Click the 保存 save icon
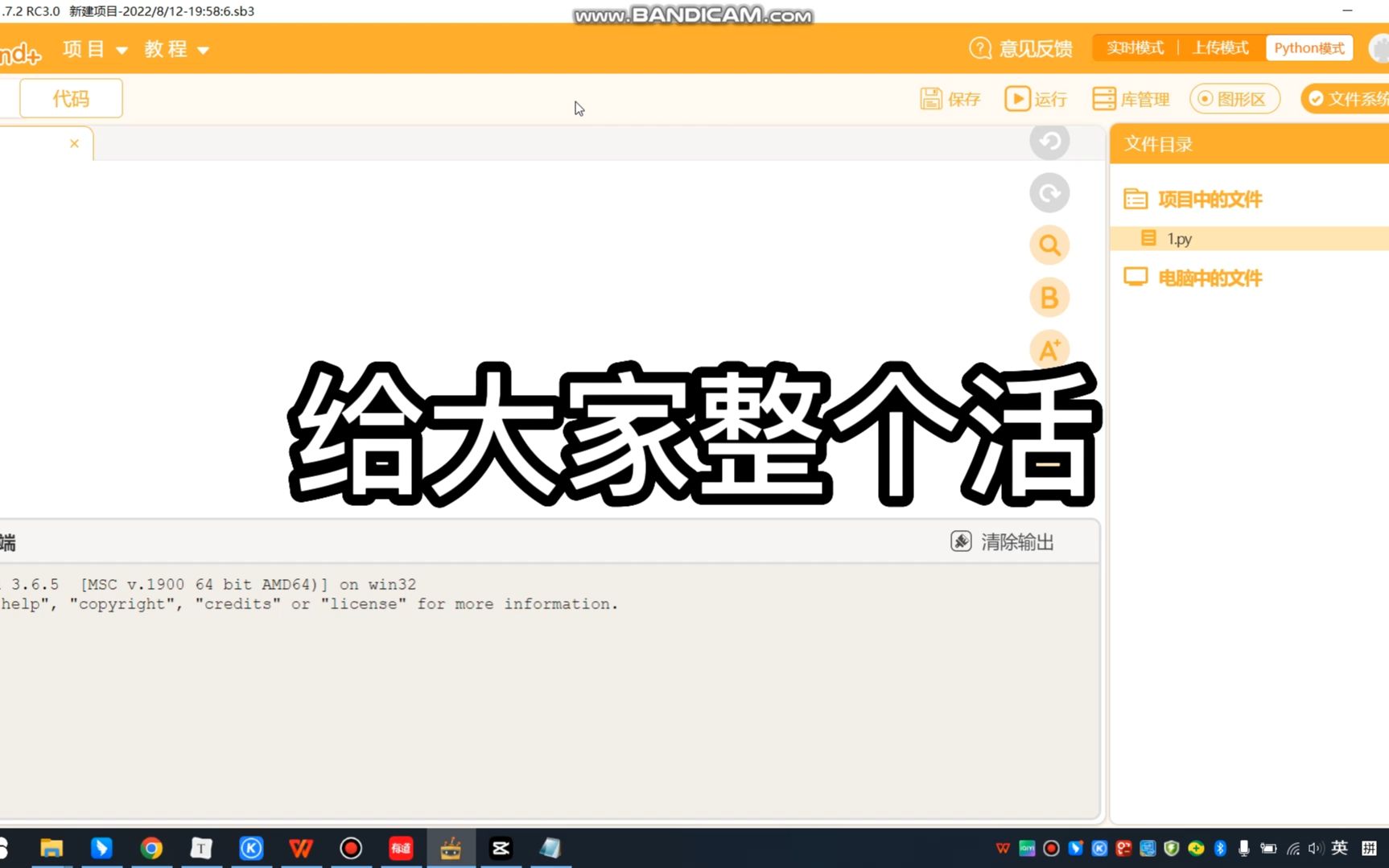 [x=950, y=98]
